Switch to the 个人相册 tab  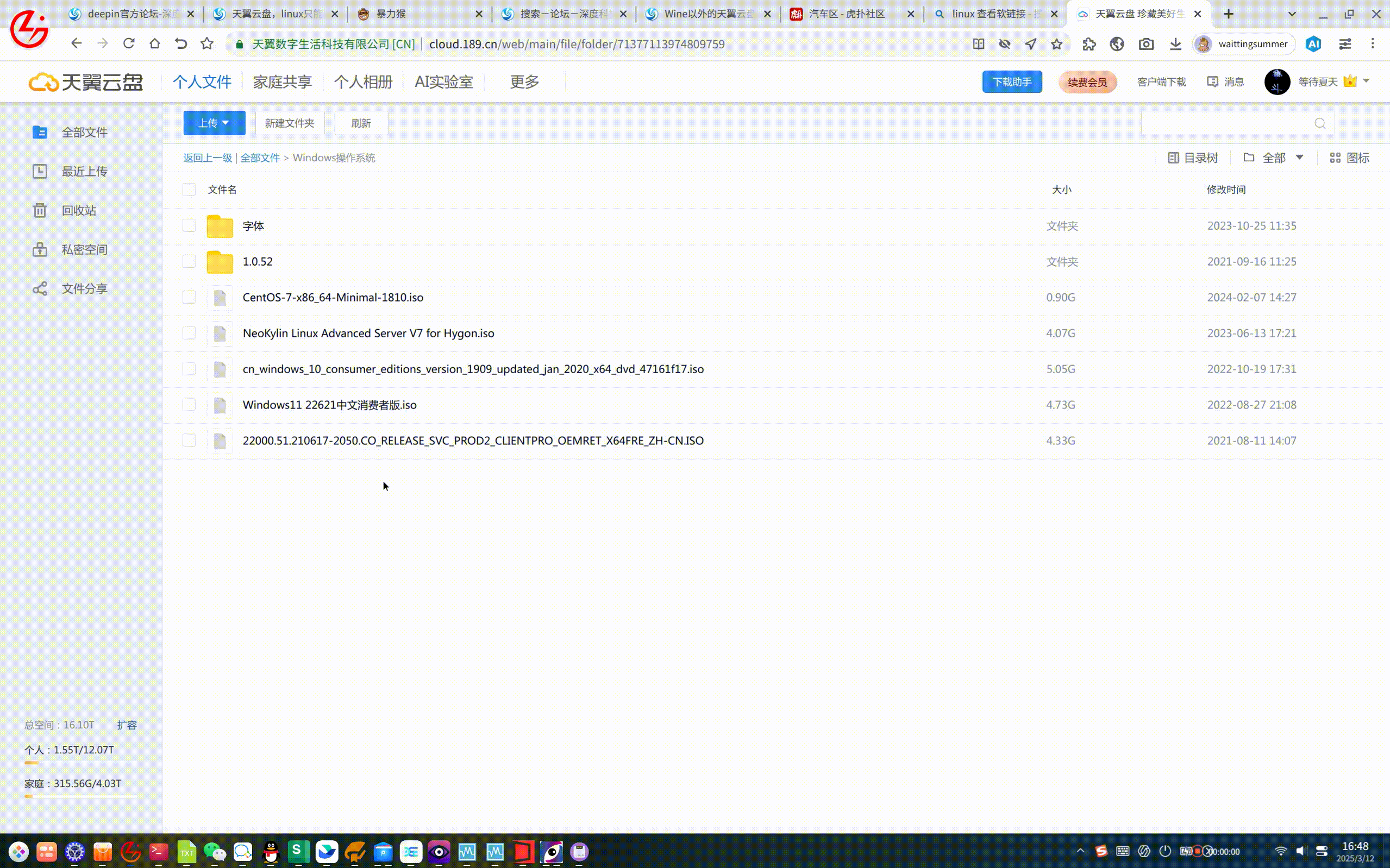[364, 82]
